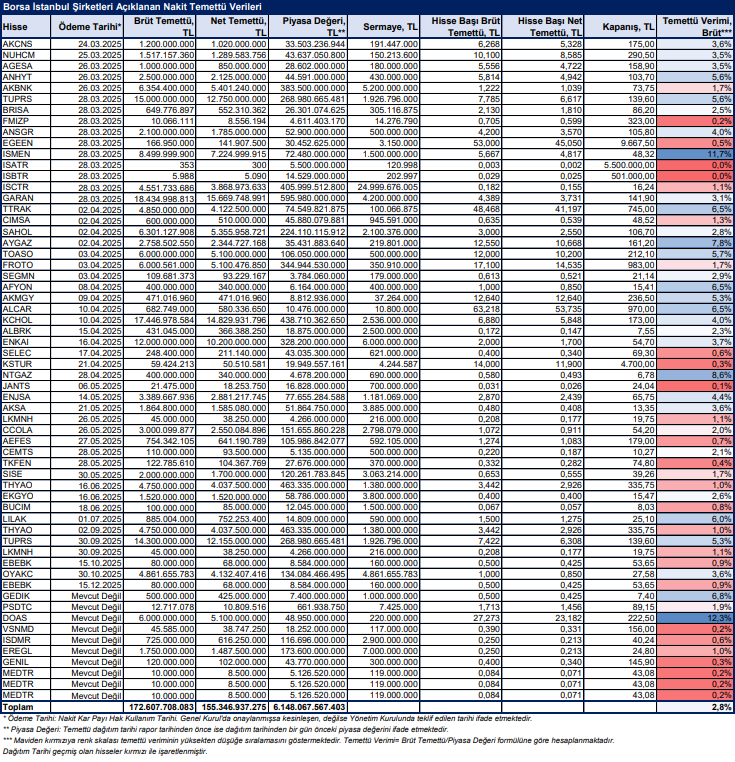
Task: Select the CCOLA ticker cell
Action: point(26,430)
